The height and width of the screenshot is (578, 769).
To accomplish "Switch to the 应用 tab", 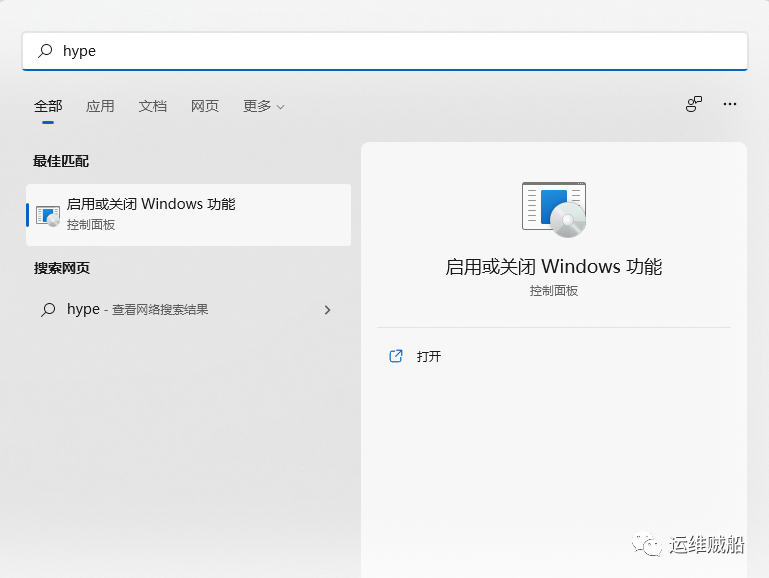I will 100,106.
